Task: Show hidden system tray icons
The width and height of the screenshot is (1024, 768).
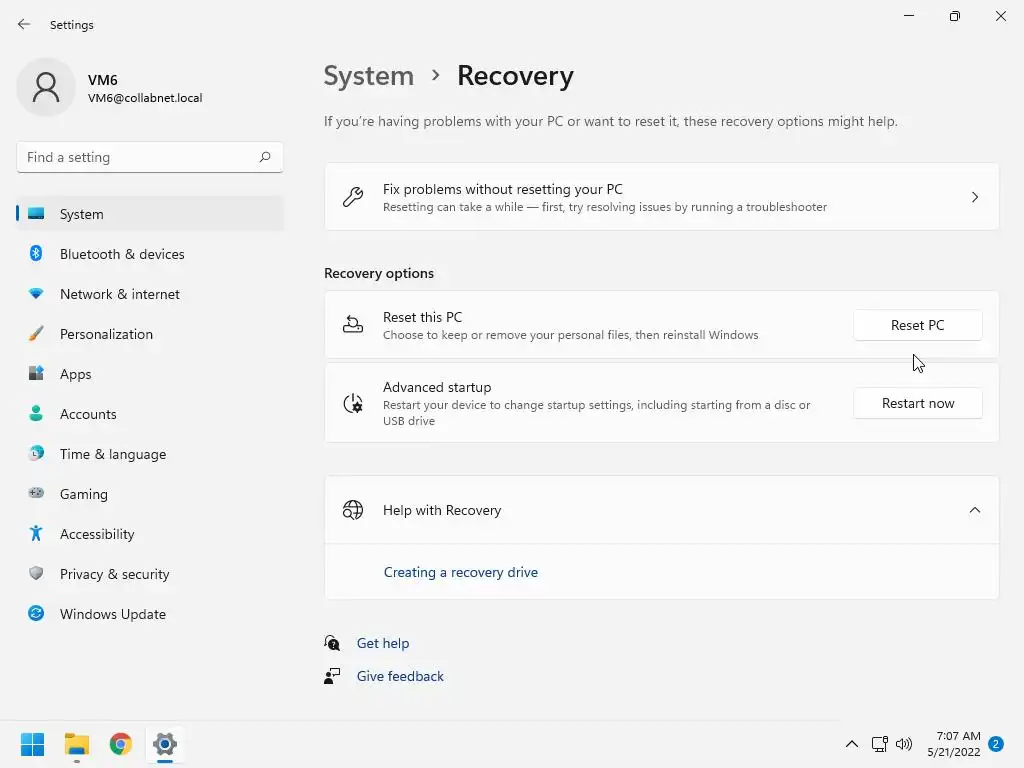Action: [x=852, y=744]
